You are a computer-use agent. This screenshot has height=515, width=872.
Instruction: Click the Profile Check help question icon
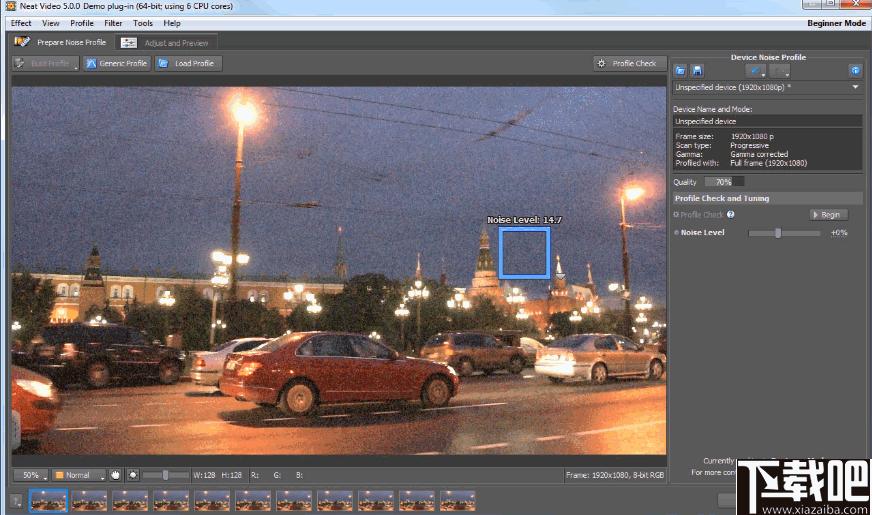pos(731,214)
